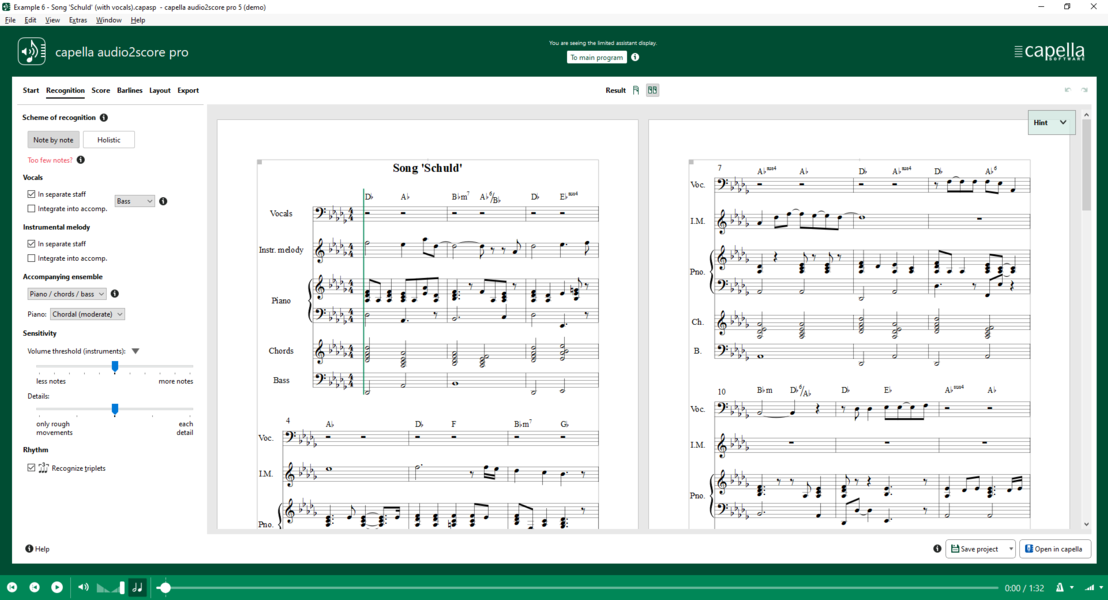Jump to start with the skip-to-beginning icon
This screenshot has width=1108, height=600.
[12, 587]
